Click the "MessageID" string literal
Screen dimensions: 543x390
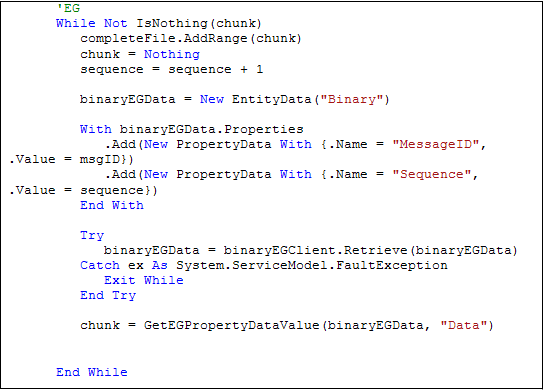click(435, 144)
